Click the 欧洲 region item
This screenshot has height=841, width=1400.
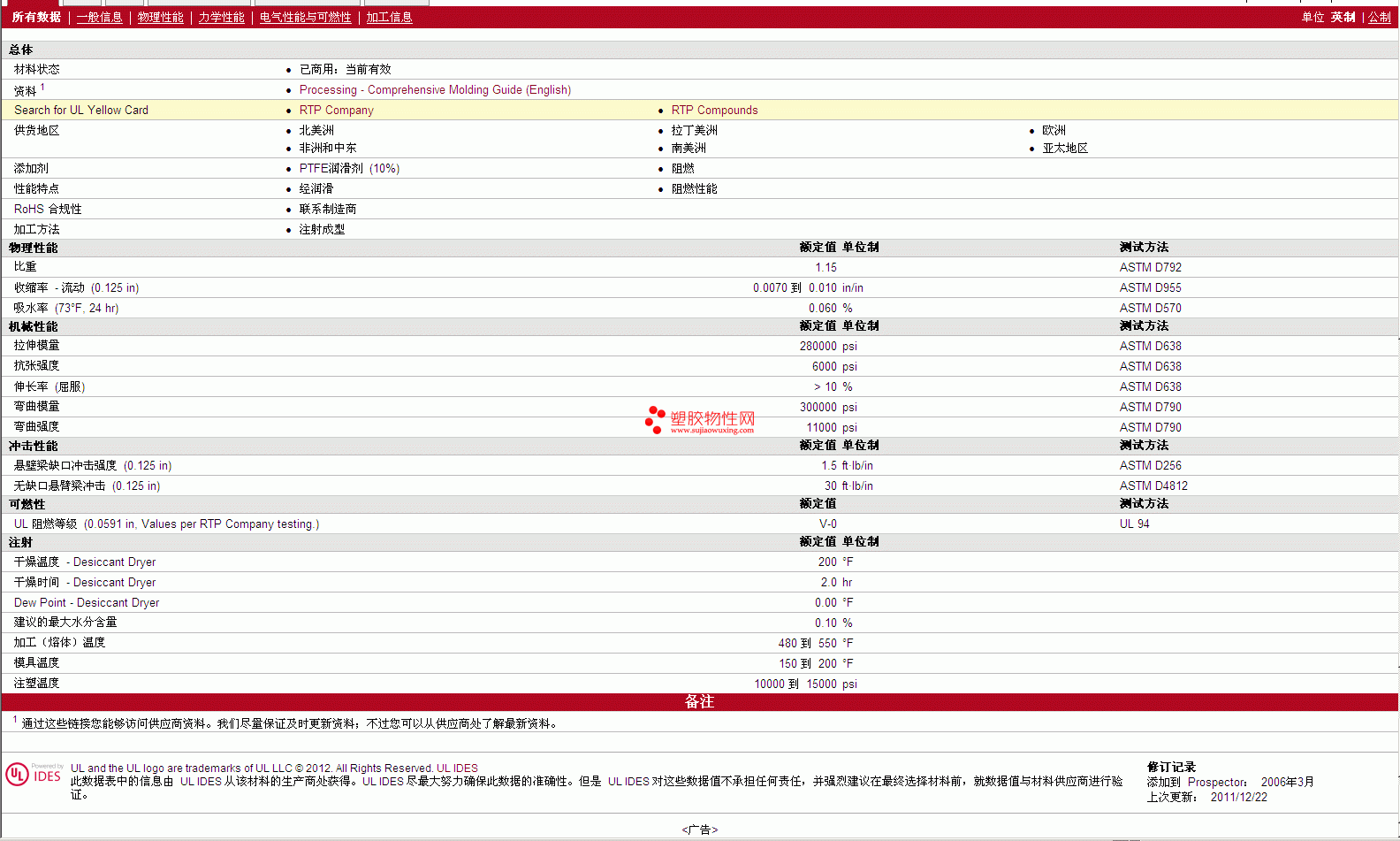coord(1054,130)
